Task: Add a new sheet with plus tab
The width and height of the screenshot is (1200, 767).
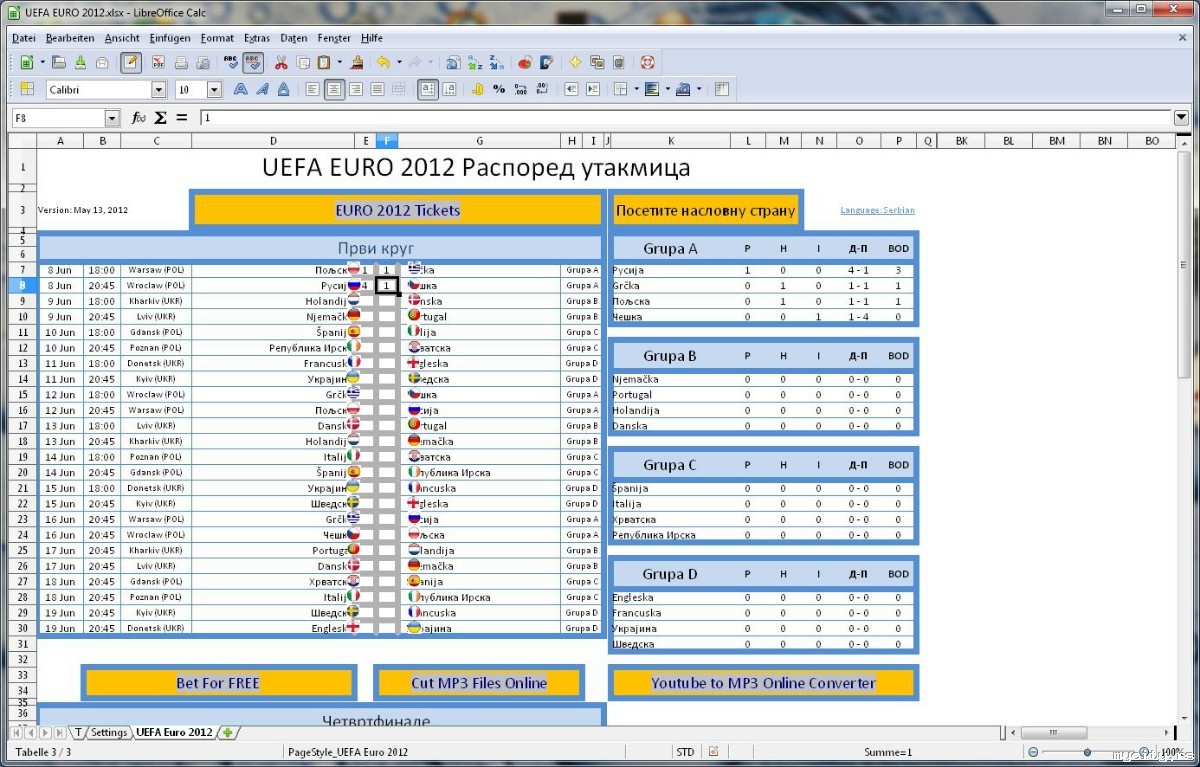Action: [229, 732]
